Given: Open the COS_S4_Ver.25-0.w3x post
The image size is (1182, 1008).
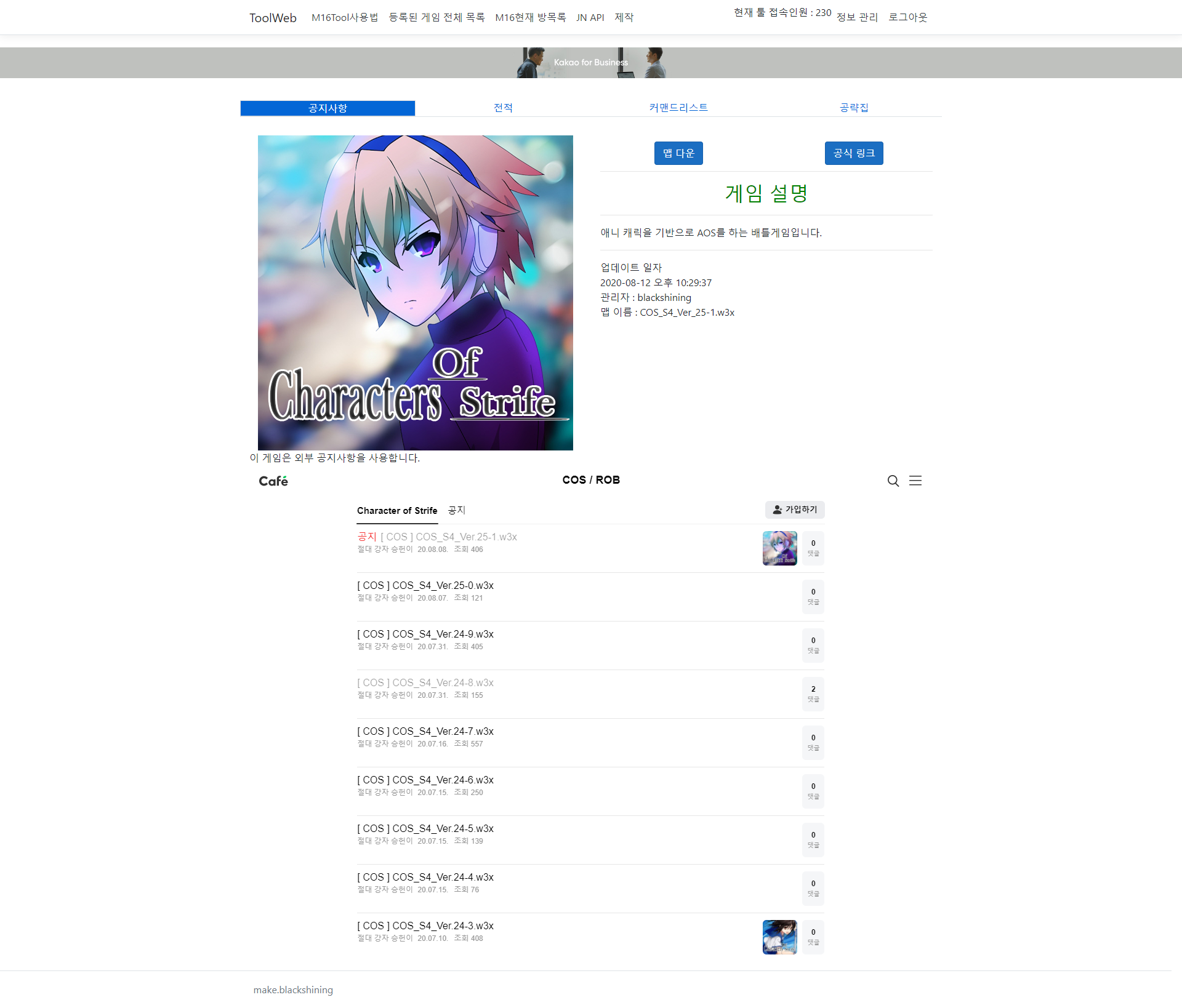Looking at the screenshot, I should (x=425, y=585).
